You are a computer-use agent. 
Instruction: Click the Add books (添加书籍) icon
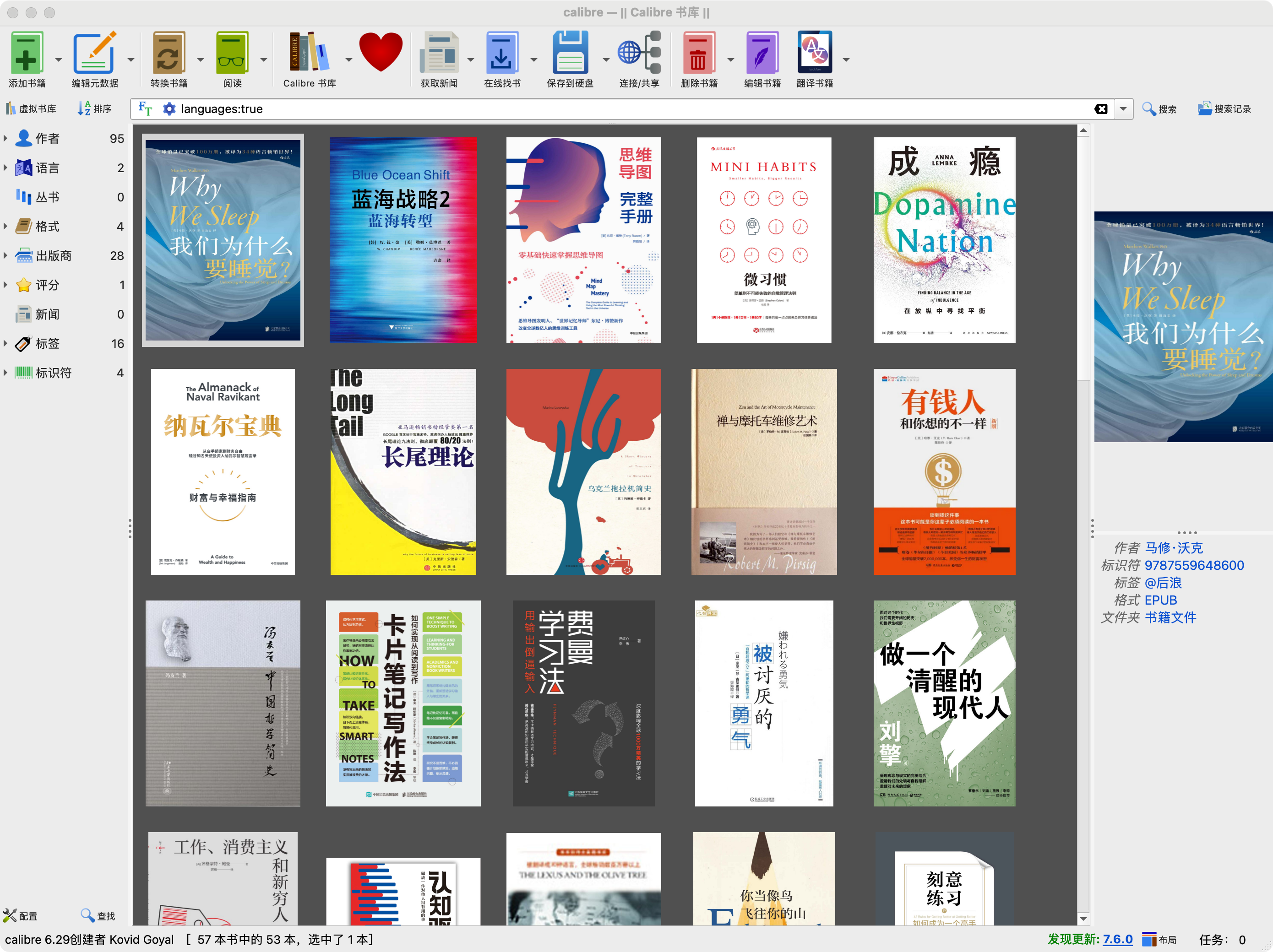(27, 53)
